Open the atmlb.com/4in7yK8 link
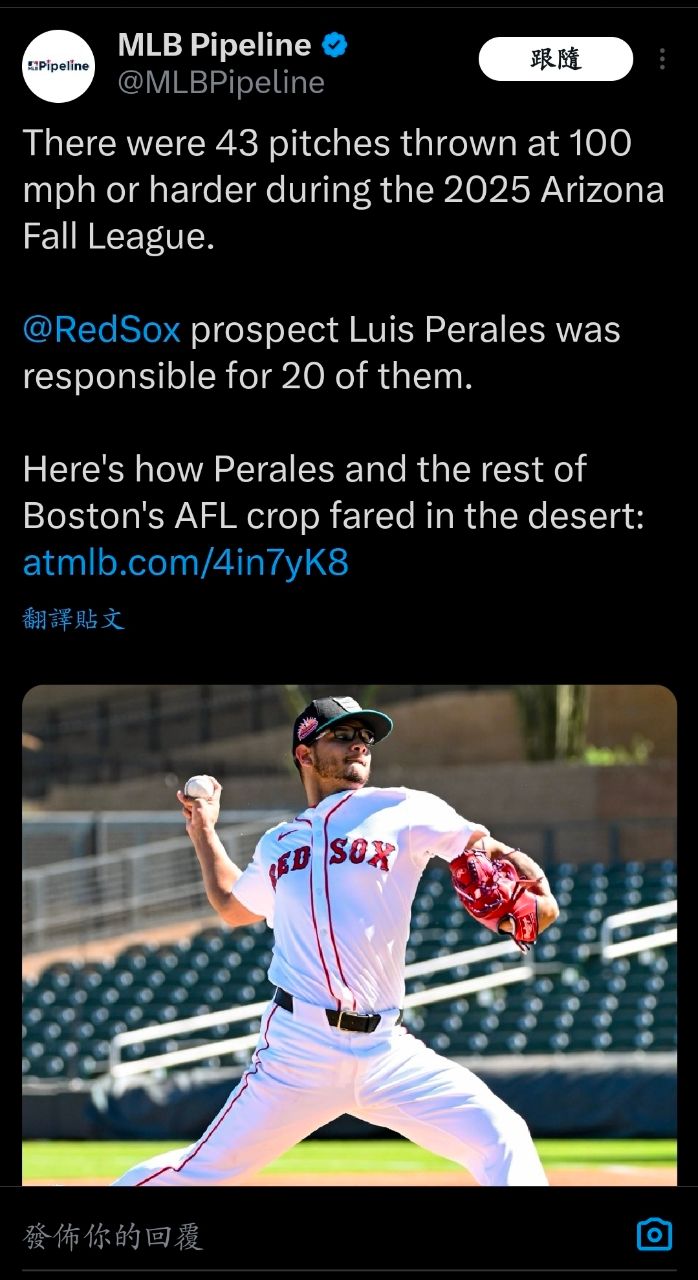This screenshot has height=1280, width=698. pos(185,563)
